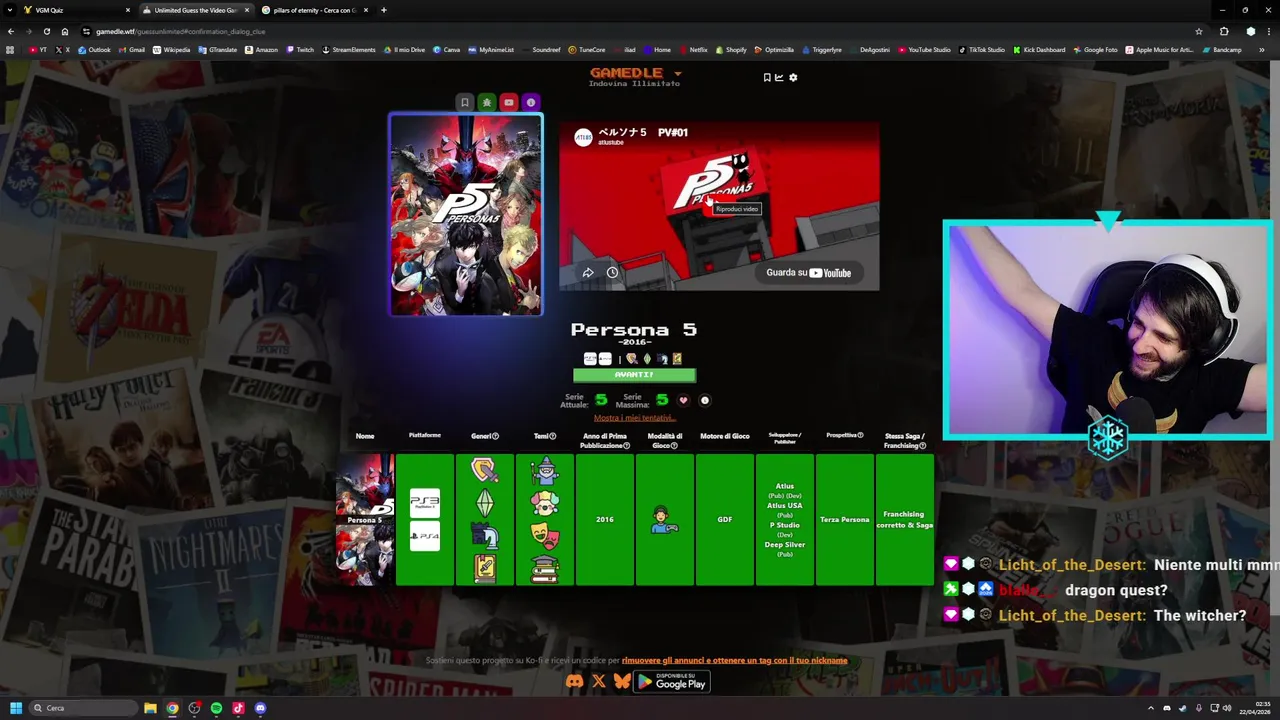Image resolution: width=1280 pixels, height=720 pixels.
Task: Click the purple info button above cover
Action: [x=531, y=102]
